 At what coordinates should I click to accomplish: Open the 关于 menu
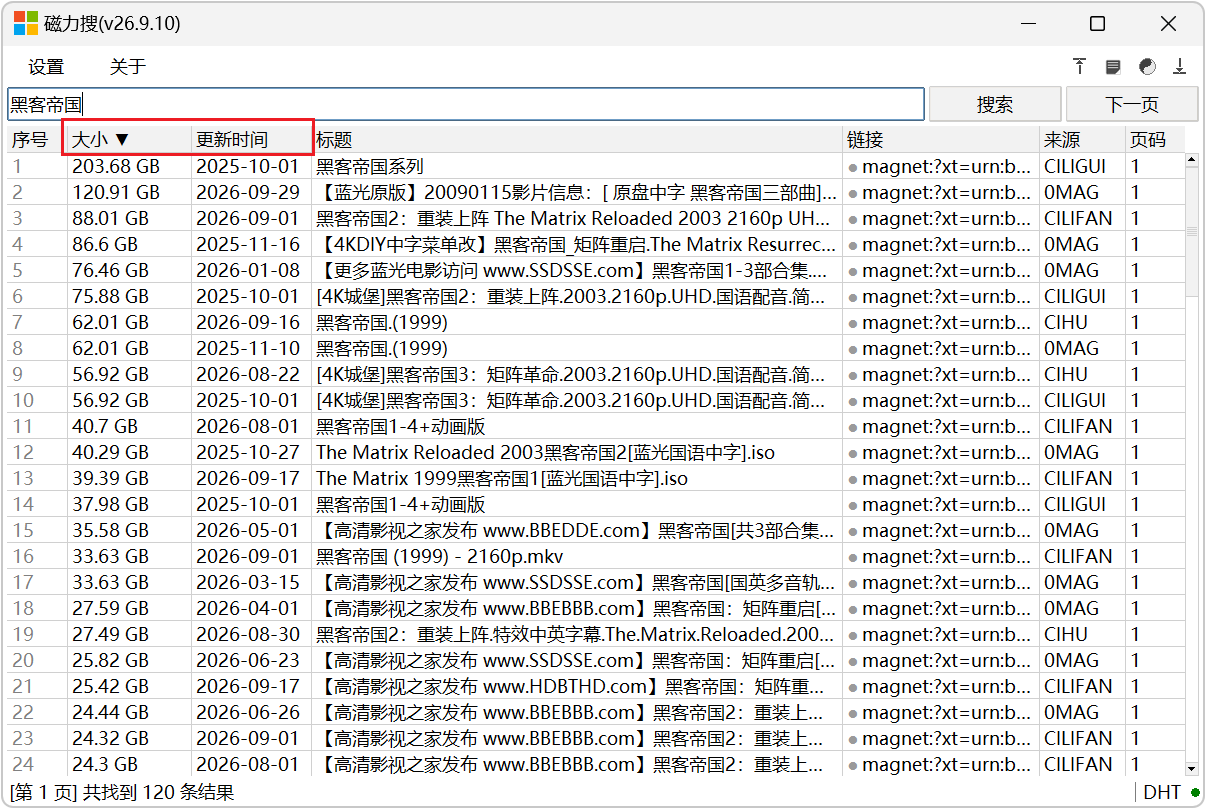[128, 67]
